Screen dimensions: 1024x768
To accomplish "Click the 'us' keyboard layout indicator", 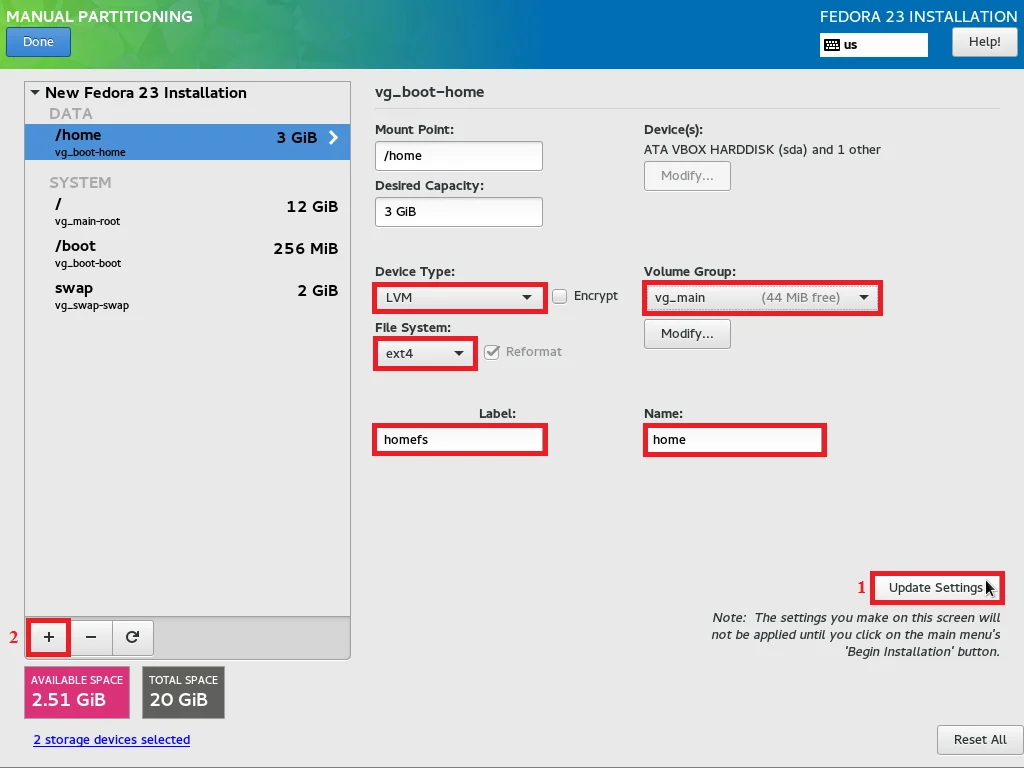I will click(874, 45).
